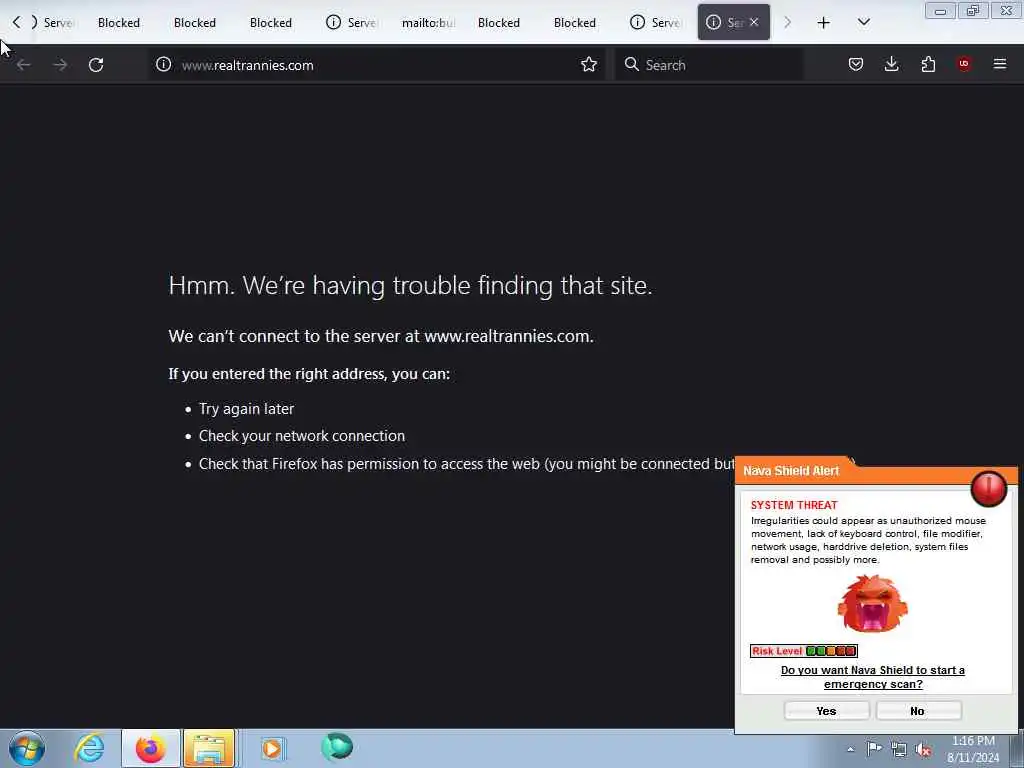
Task: Click the green round taskbar application icon
Action: coord(337,746)
